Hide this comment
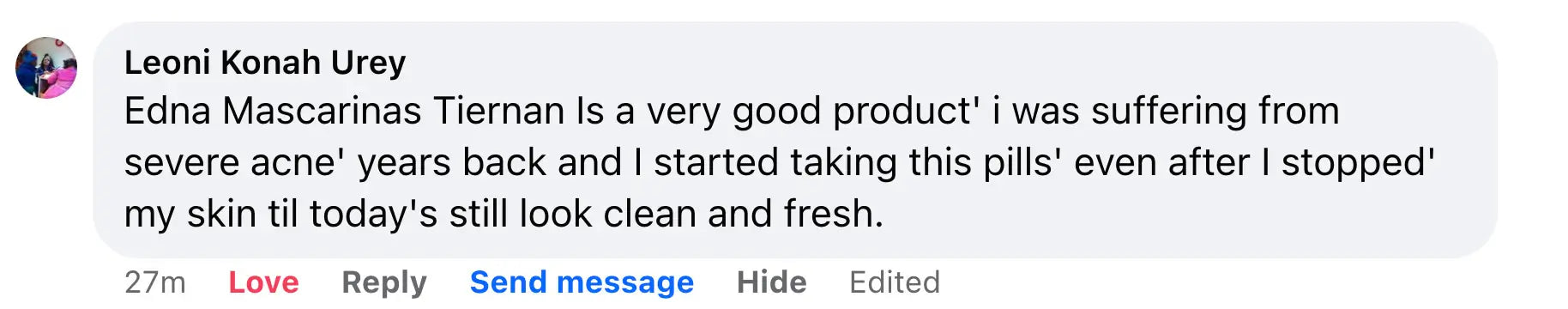 click(771, 282)
